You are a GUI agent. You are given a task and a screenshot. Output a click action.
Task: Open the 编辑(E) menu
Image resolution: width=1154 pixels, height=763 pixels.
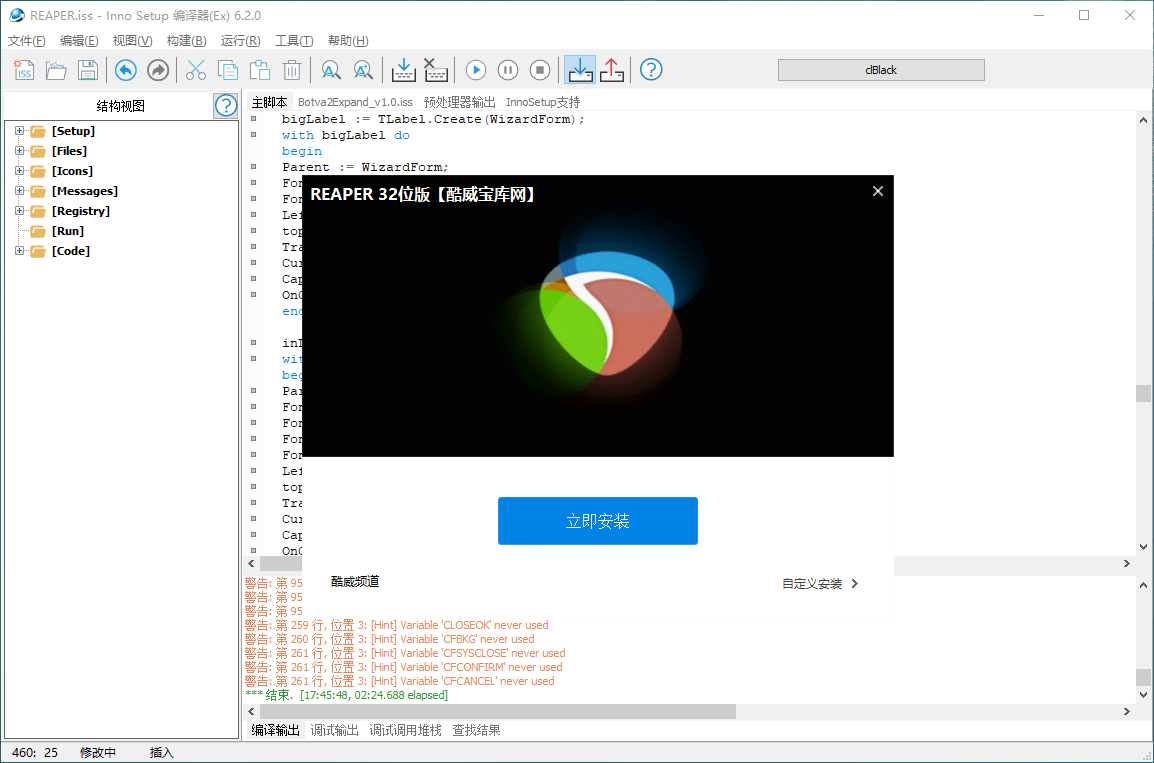(79, 40)
